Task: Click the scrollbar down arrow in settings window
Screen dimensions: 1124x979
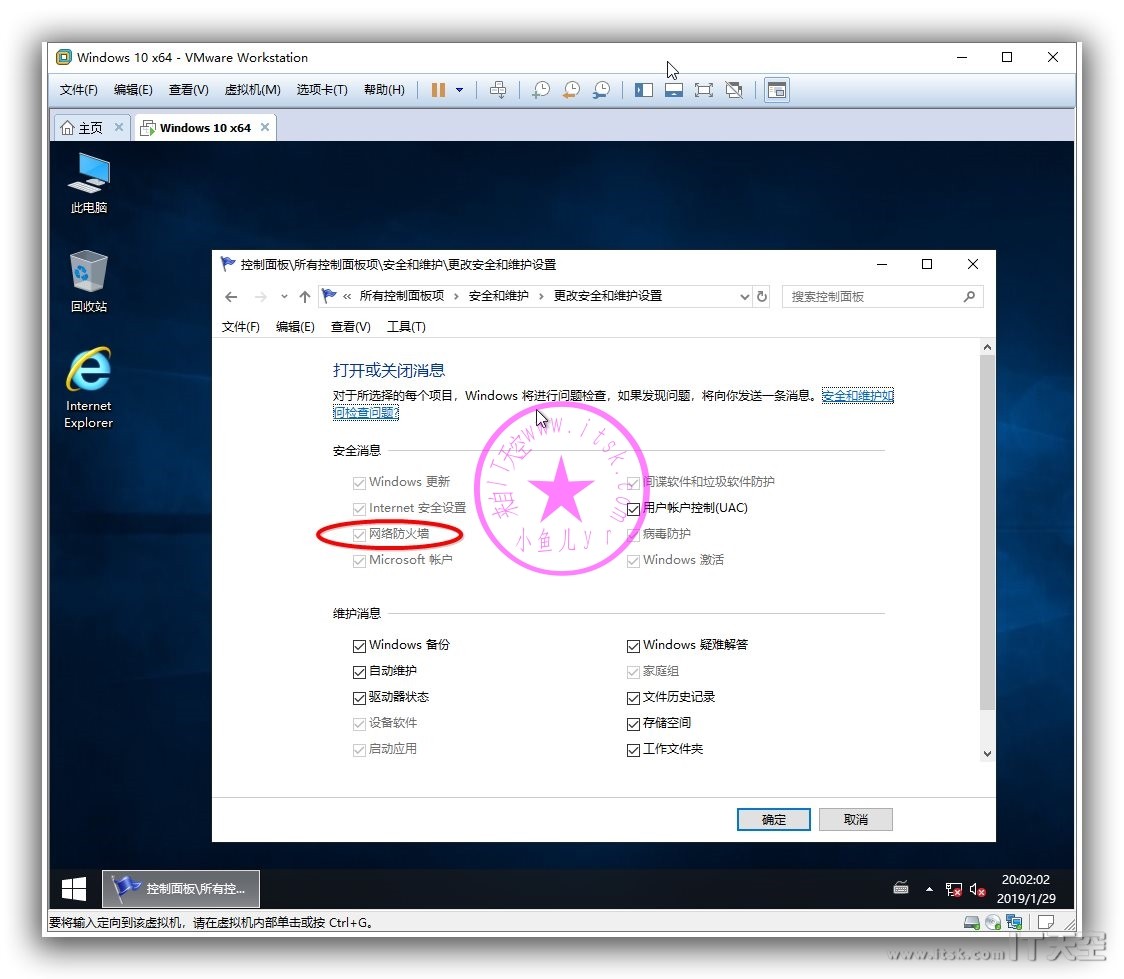Action: [x=987, y=753]
